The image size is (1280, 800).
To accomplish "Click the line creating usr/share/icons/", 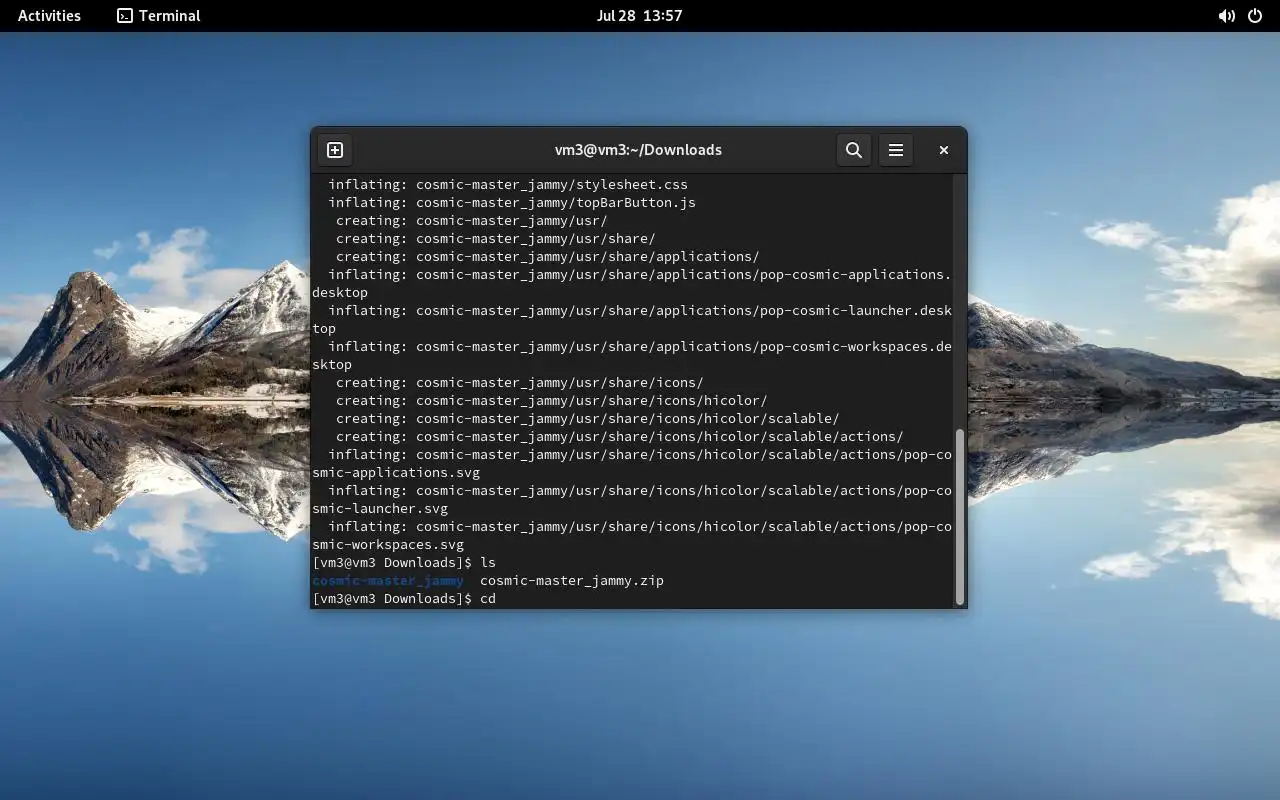I will 520,383.
